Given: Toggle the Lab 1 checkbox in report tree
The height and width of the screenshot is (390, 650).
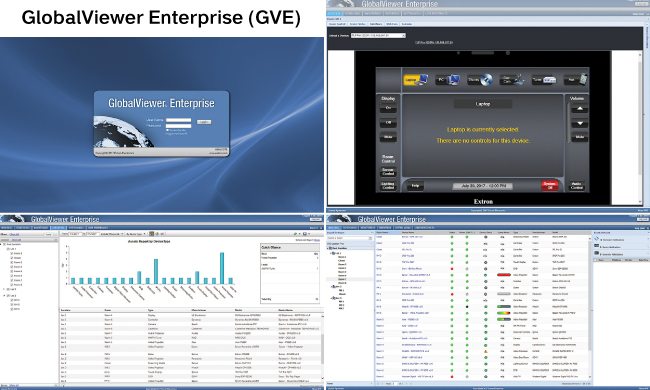Looking at the screenshot, I should pyautogui.click(x=8, y=249).
